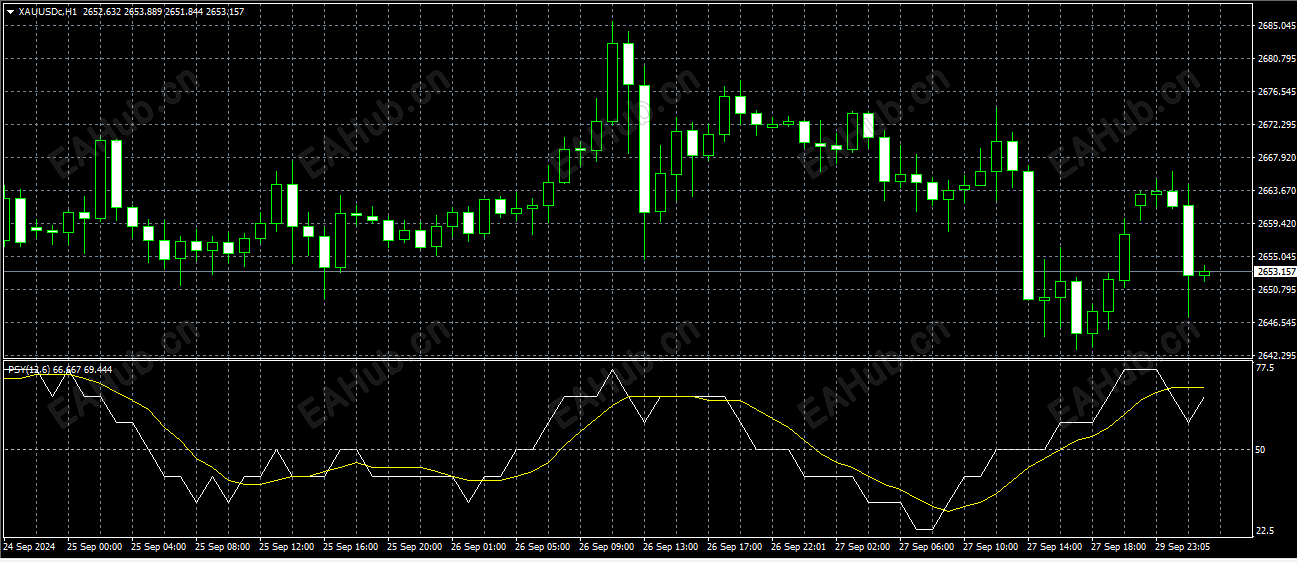Click the 24 Sep 2024 time label
The image size is (1297, 562).
coord(28,547)
